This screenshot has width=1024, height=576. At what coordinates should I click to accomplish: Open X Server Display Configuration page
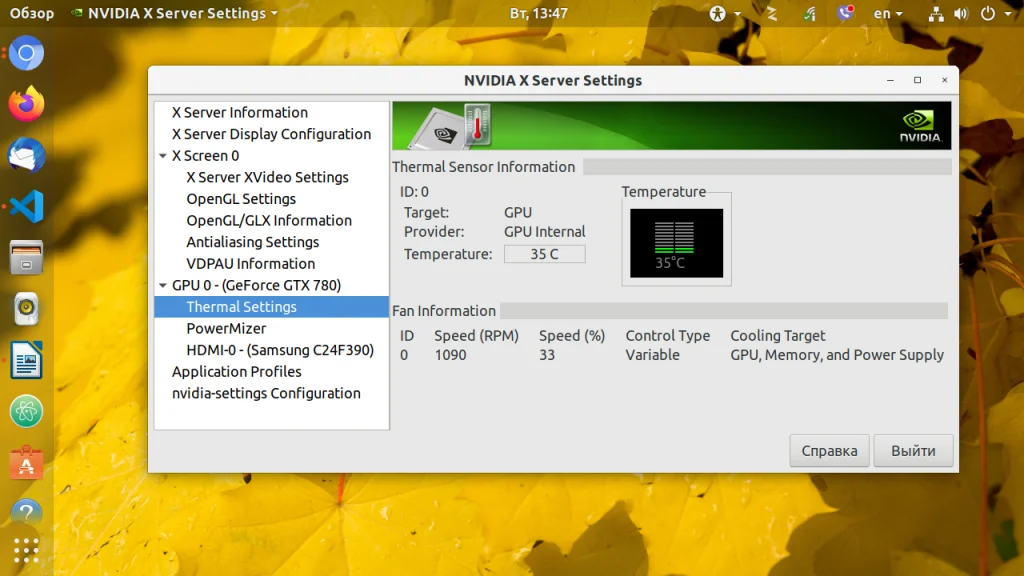click(271, 134)
